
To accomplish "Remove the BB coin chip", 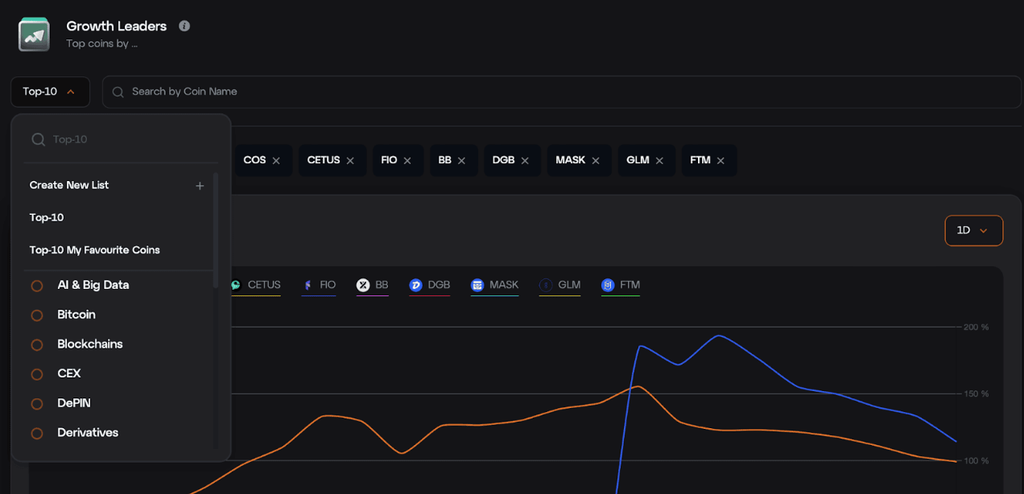I will tap(462, 161).
